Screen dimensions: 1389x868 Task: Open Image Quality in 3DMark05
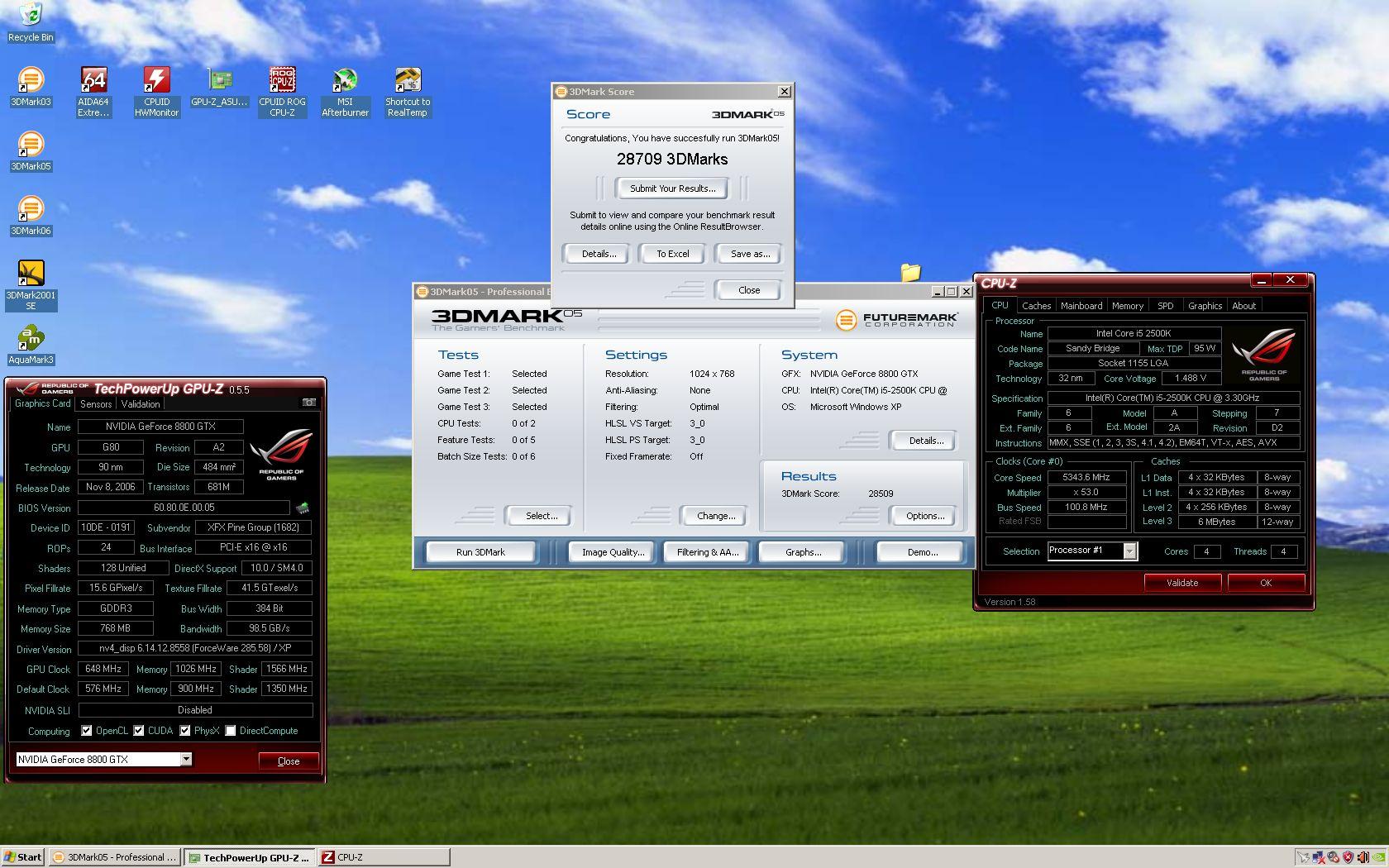coord(613,552)
